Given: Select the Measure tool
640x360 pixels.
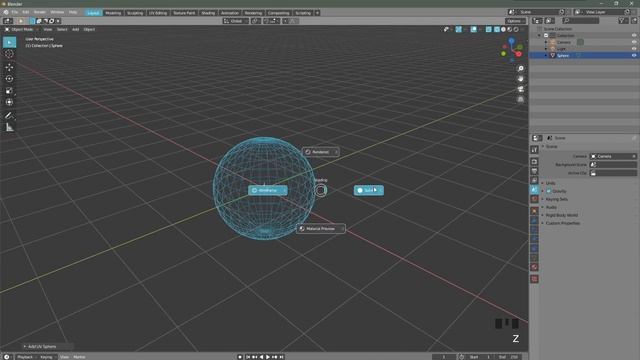Looking at the screenshot, I should [9, 128].
